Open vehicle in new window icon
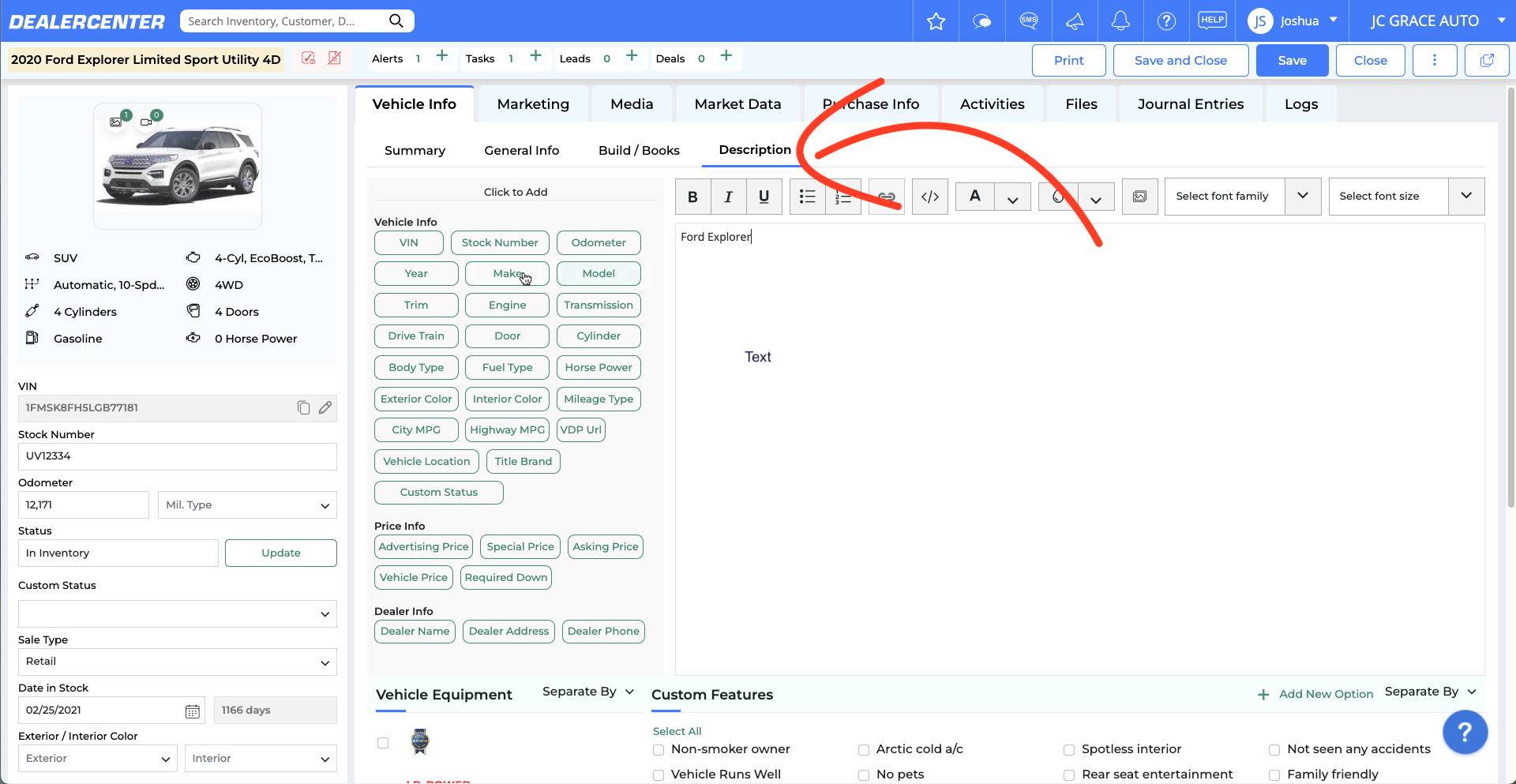This screenshot has height=784, width=1516. (x=1487, y=60)
